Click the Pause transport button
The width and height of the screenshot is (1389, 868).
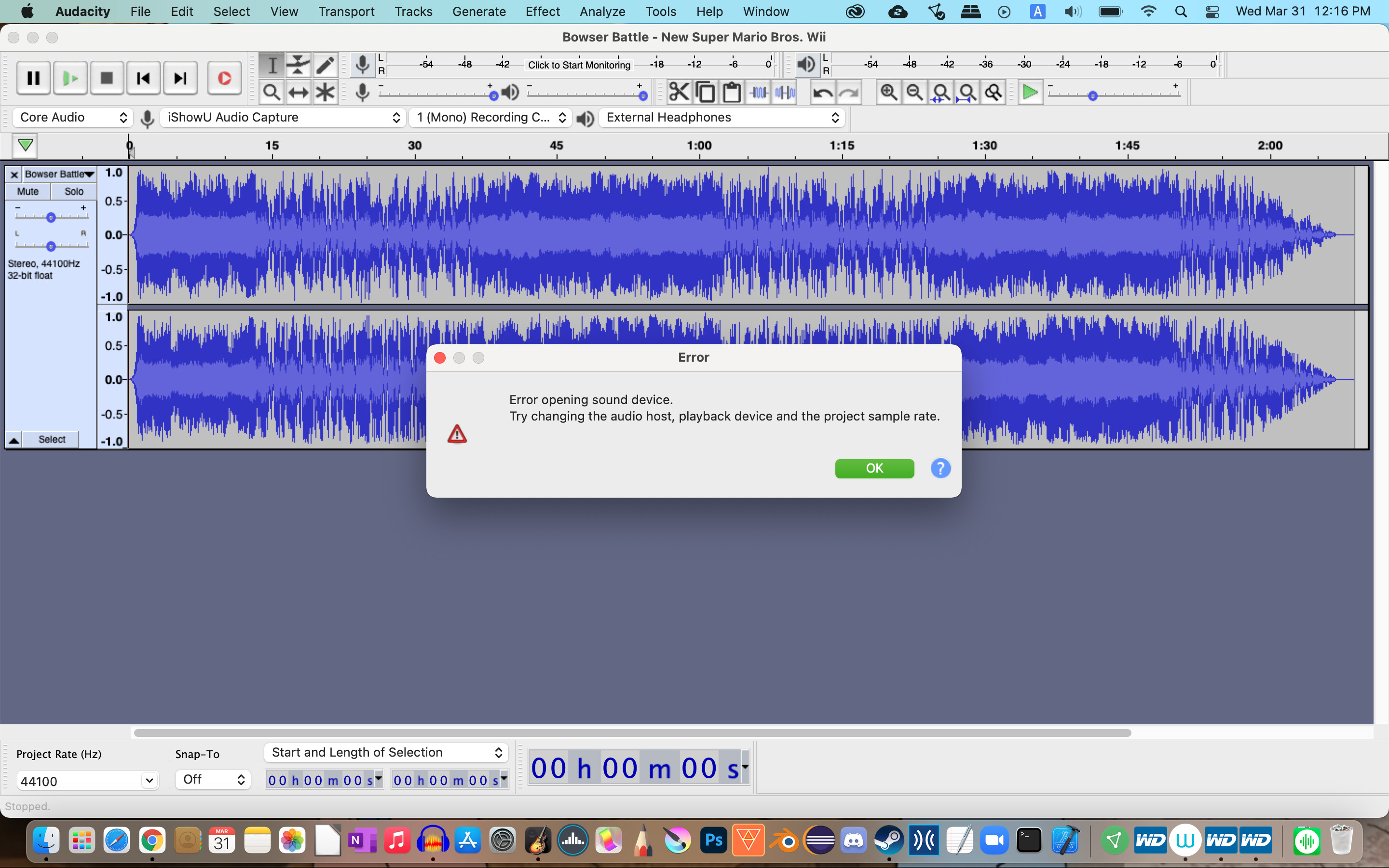[x=33, y=78]
